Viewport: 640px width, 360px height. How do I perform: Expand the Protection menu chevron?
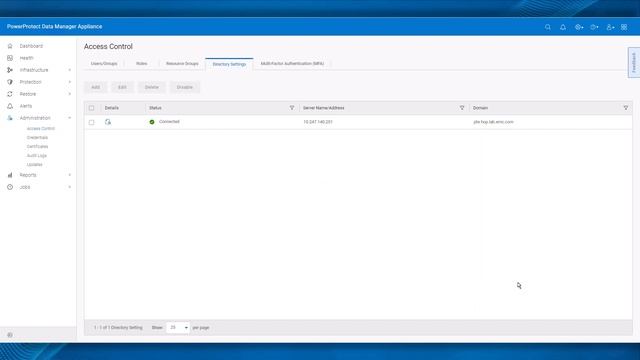pos(69,82)
